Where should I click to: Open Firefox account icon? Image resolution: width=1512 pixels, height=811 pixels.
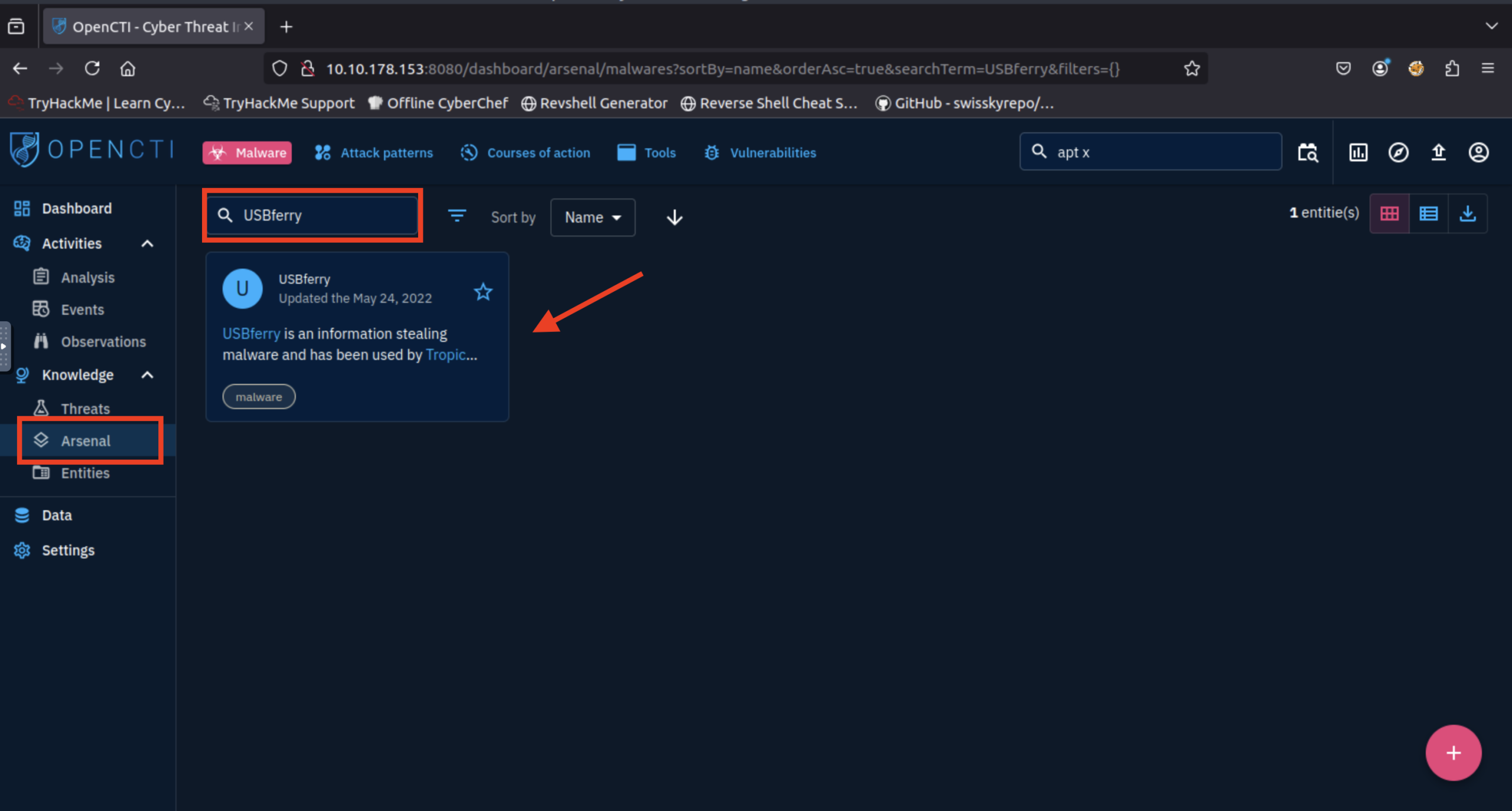pos(1380,69)
